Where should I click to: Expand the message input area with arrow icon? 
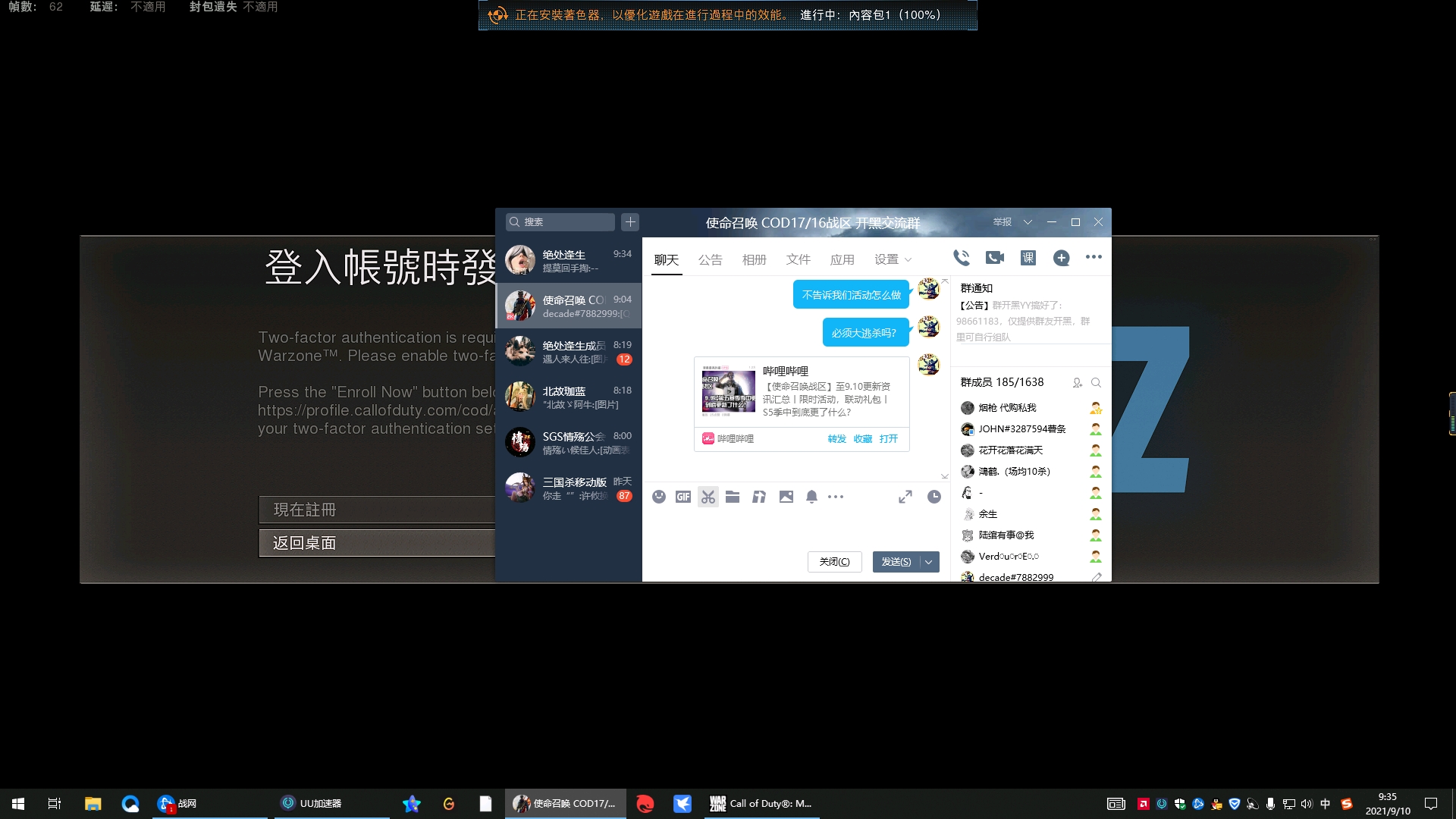pyautogui.click(x=905, y=497)
